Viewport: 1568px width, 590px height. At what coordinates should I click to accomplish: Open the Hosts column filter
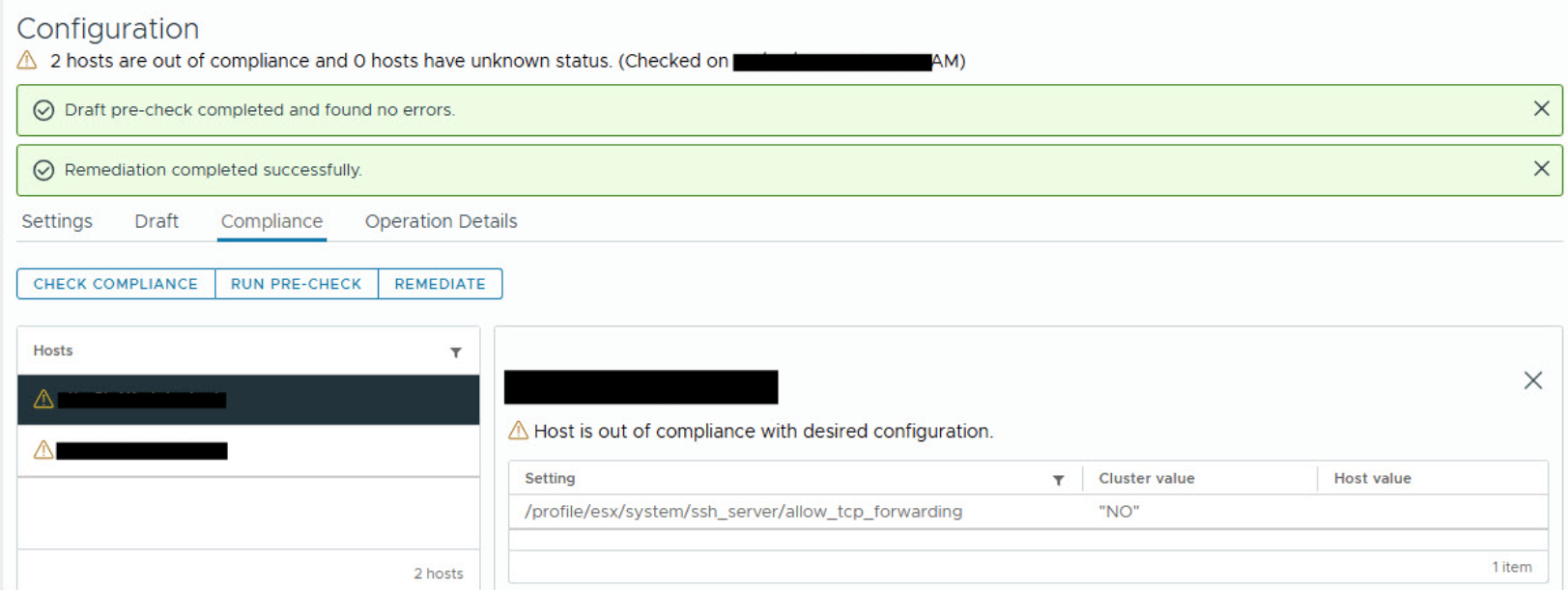pos(456,352)
